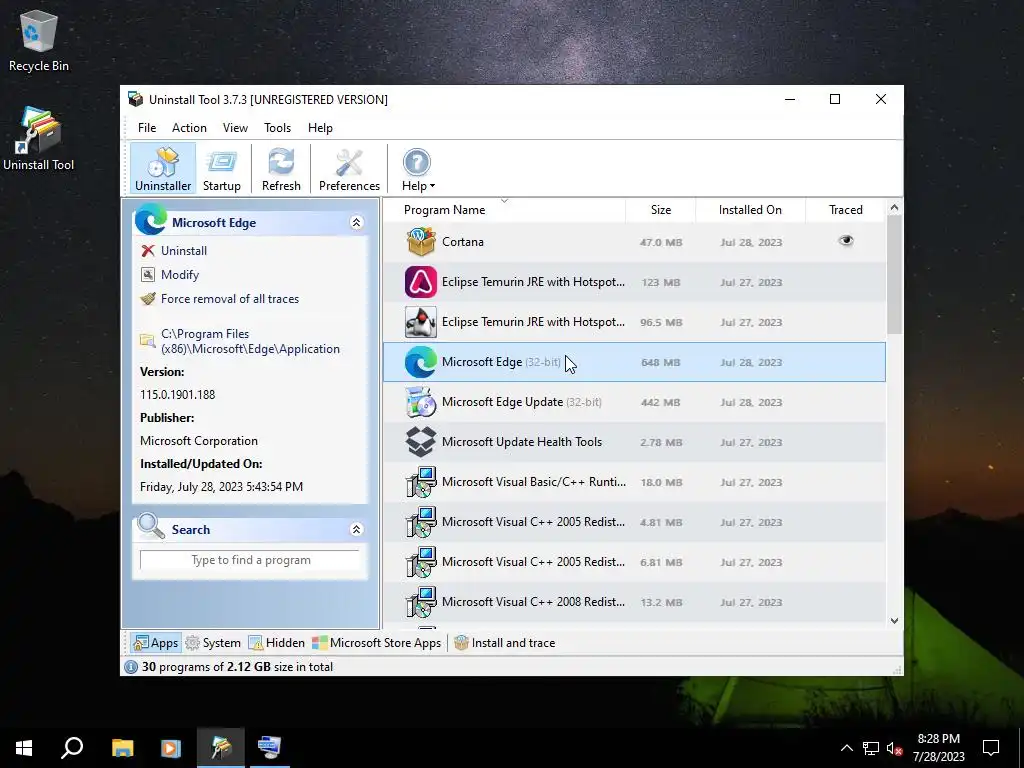Open the Startup manager toolbar icon
Screen dimensions: 1024x768
tap(221, 168)
